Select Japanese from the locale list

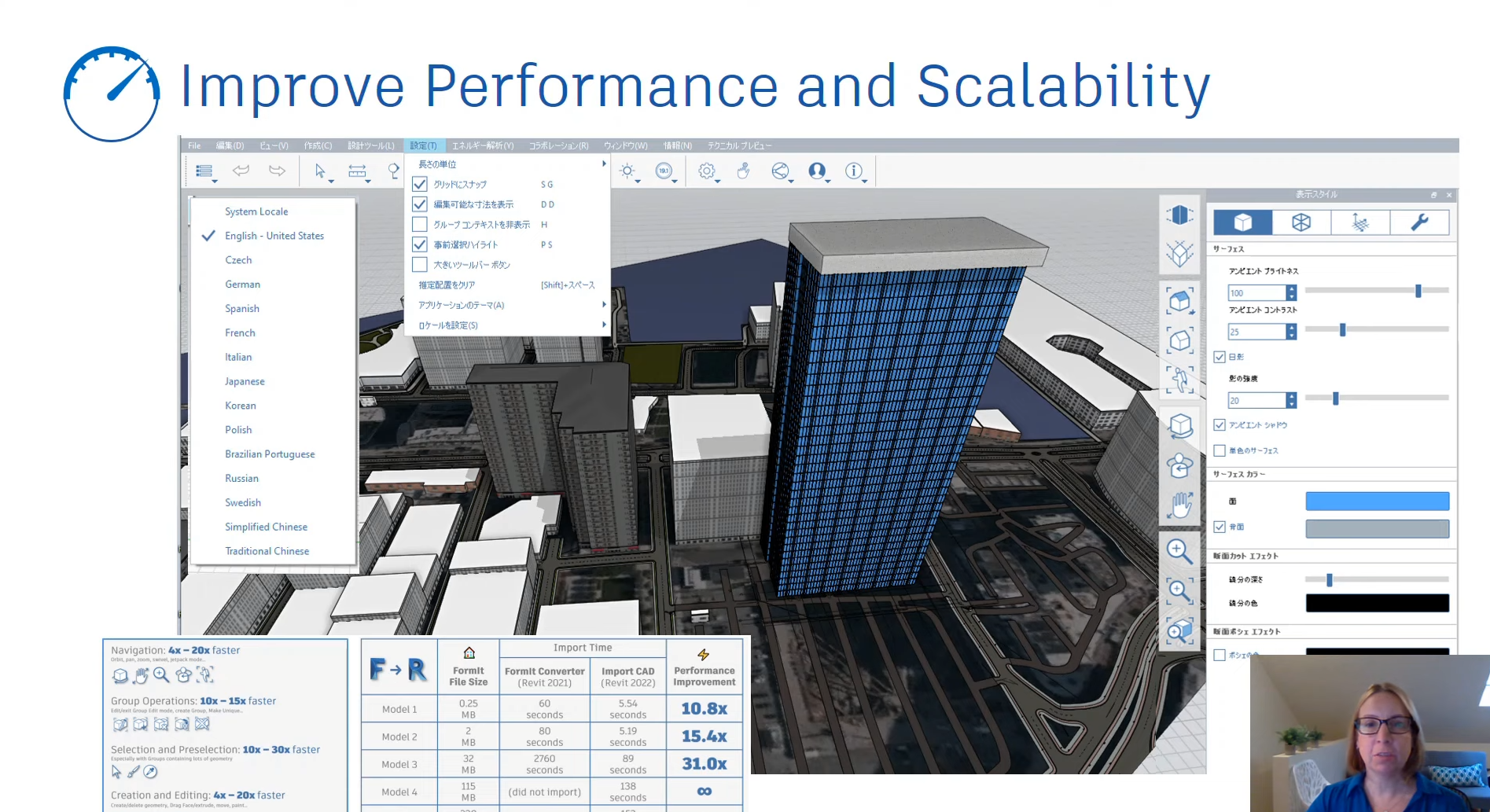point(245,381)
